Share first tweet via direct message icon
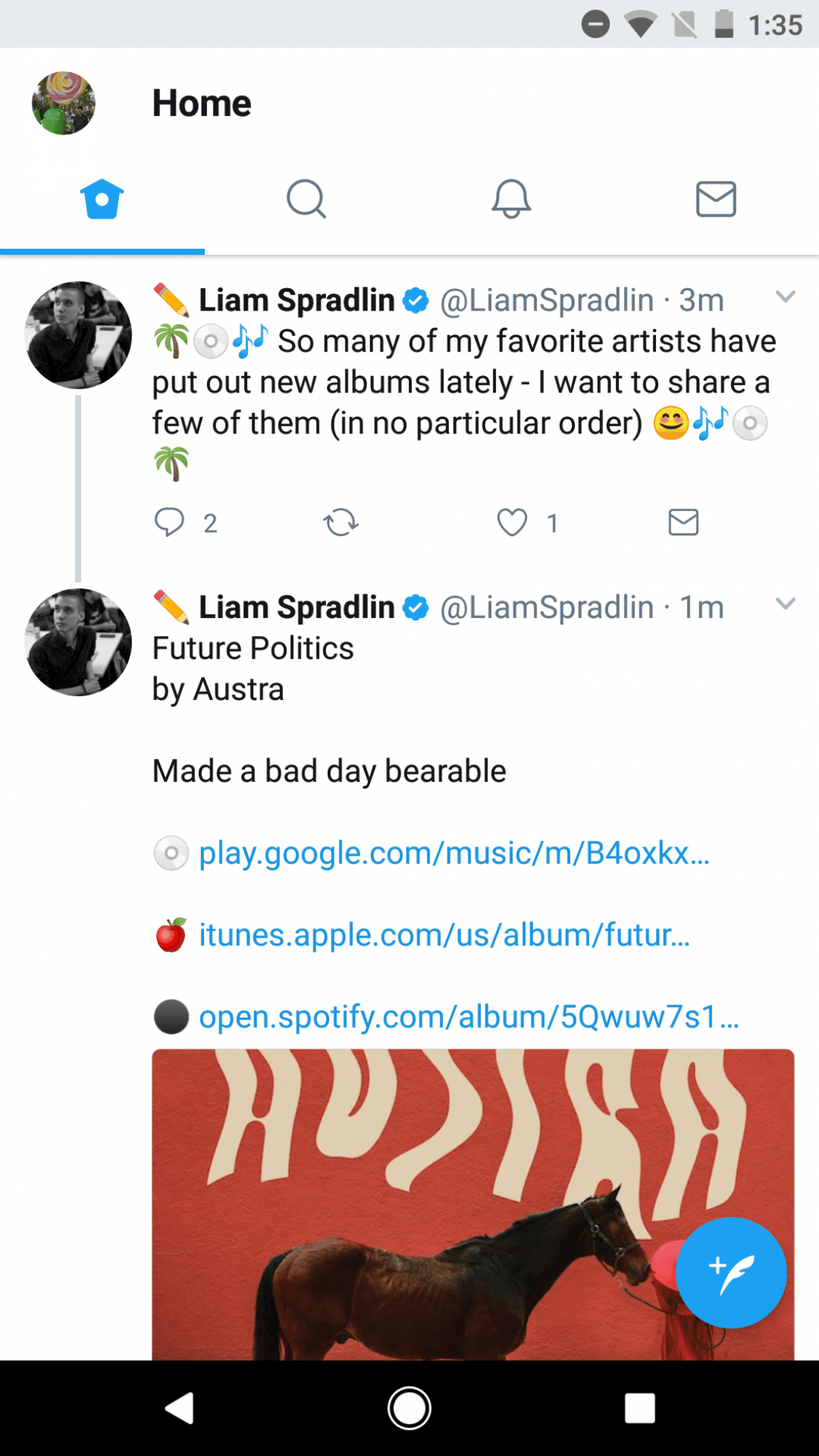 click(x=683, y=522)
